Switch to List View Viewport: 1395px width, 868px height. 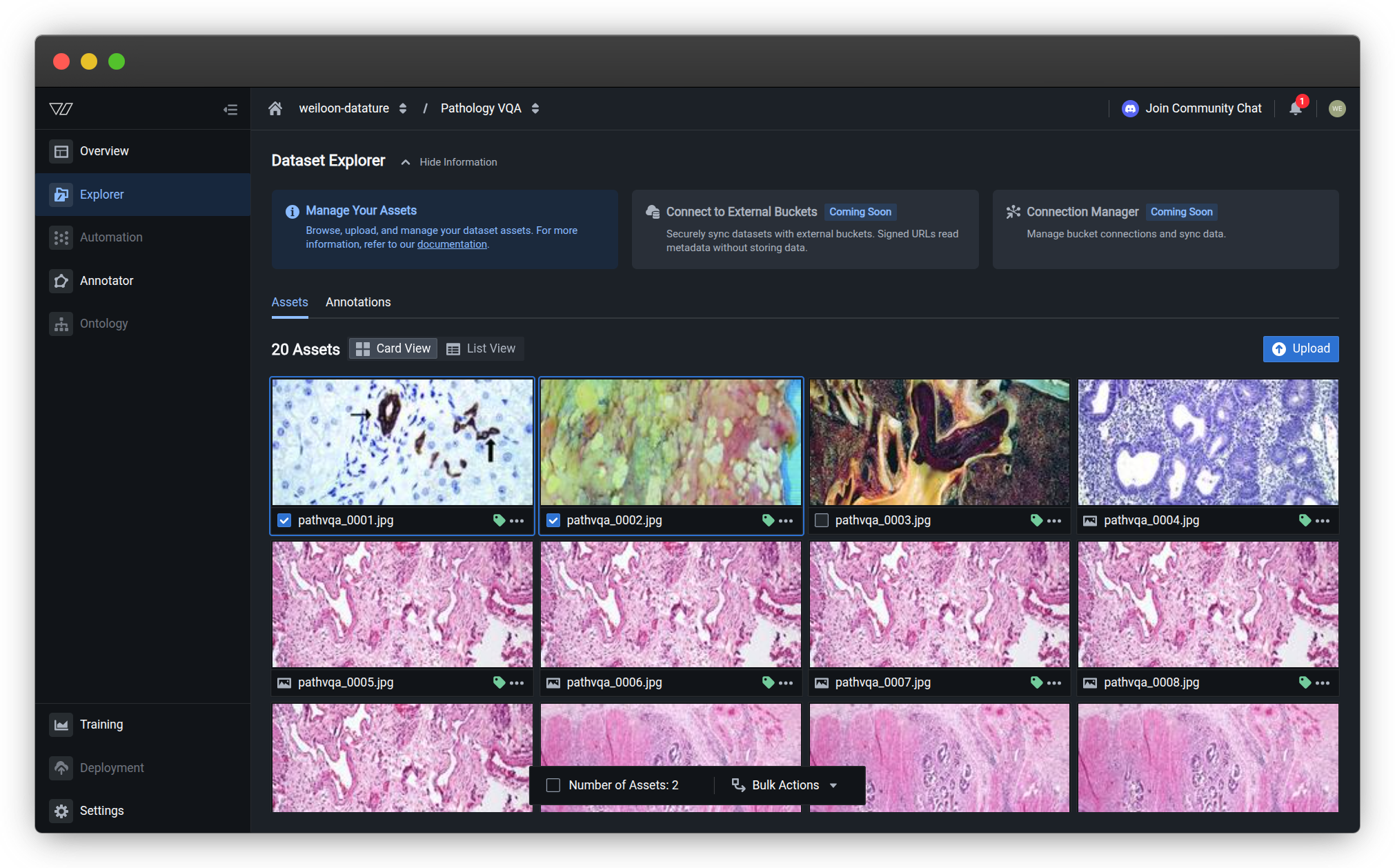(x=481, y=348)
